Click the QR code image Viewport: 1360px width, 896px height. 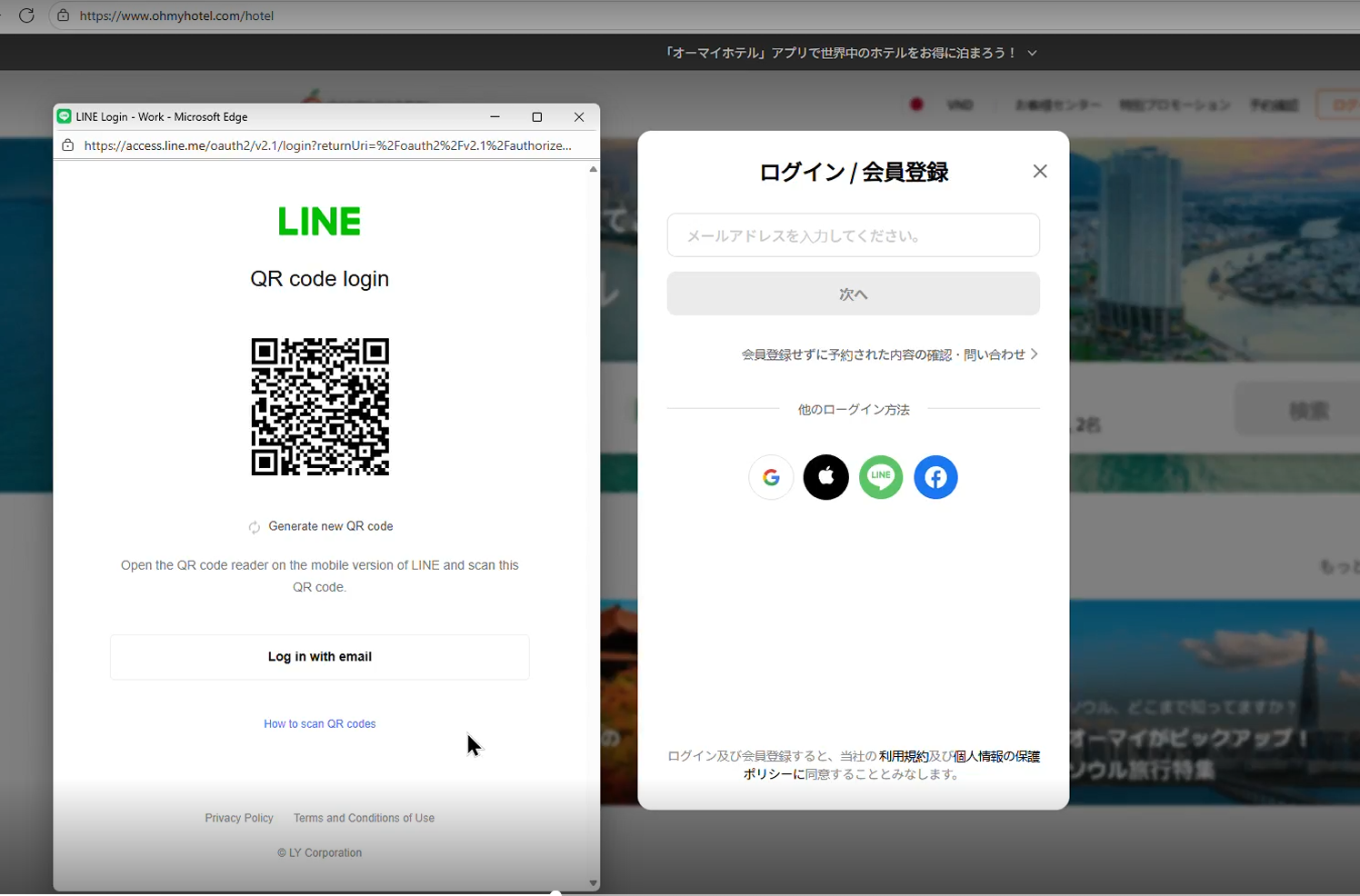coord(320,407)
